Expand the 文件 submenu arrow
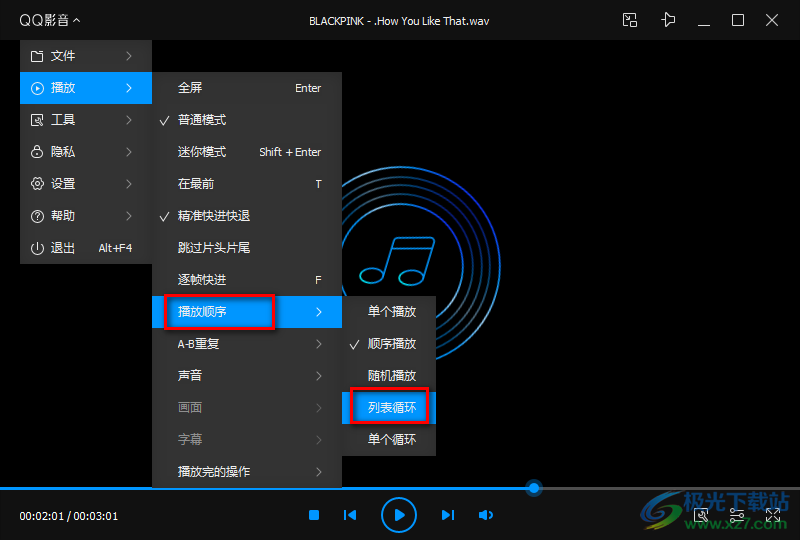Image resolution: width=800 pixels, height=540 pixels. (129, 56)
